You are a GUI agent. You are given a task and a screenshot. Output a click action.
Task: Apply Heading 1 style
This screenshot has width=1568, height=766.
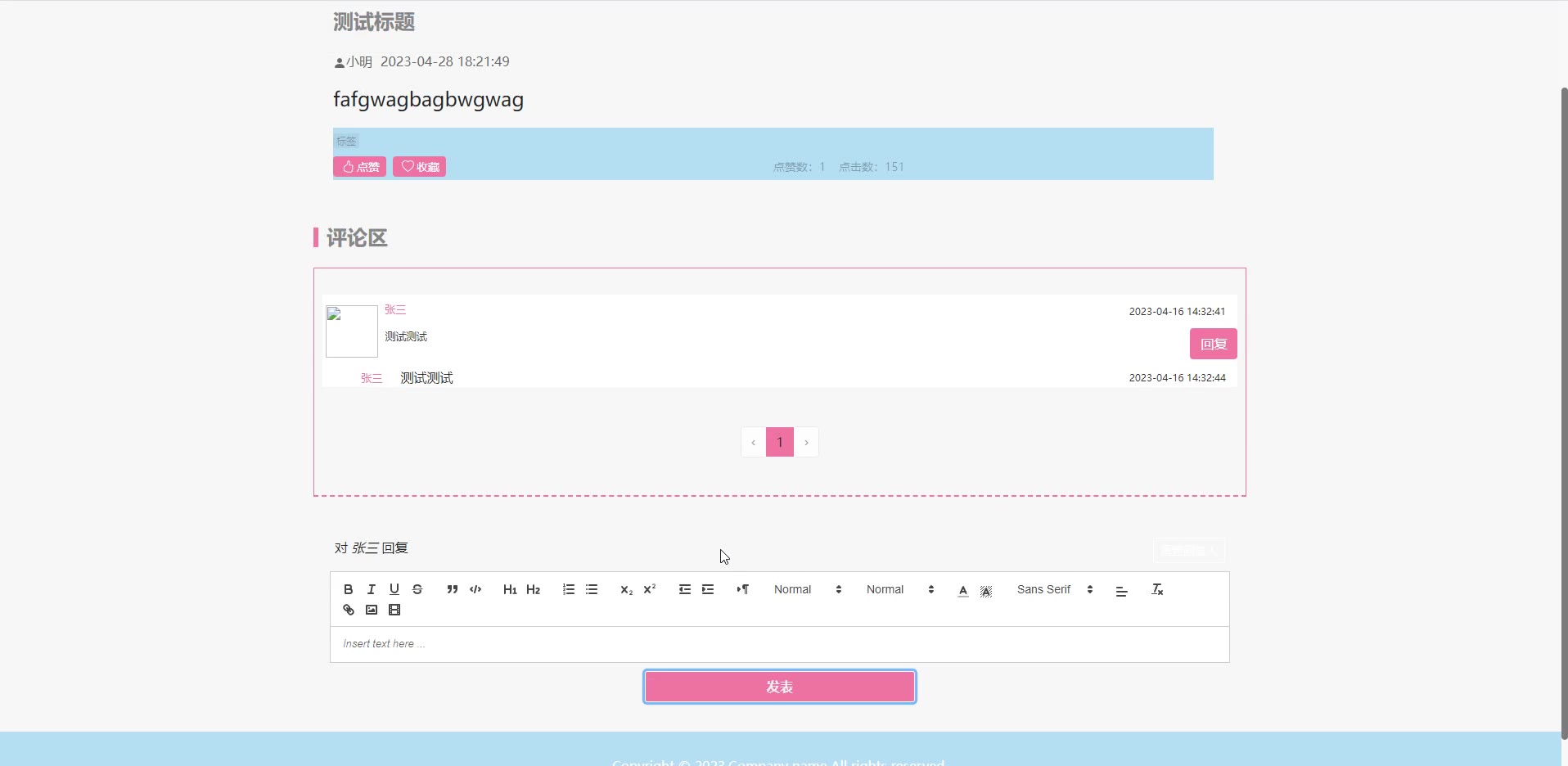pyautogui.click(x=510, y=589)
